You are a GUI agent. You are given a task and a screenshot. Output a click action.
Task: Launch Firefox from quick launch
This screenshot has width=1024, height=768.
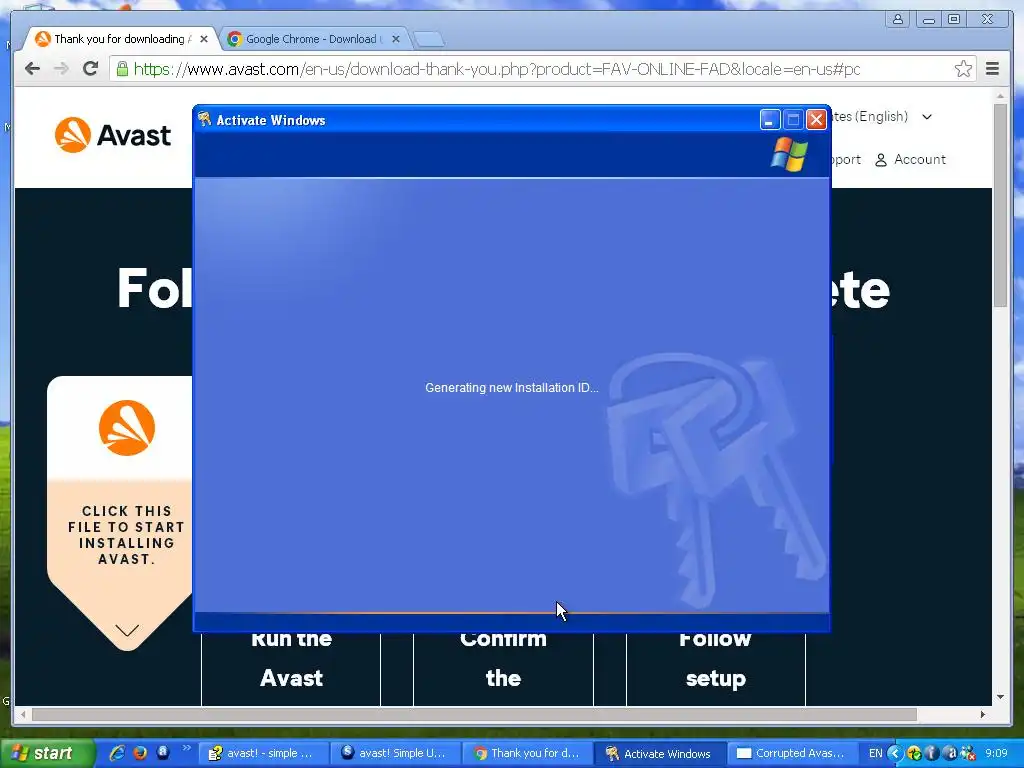pos(140,753)
